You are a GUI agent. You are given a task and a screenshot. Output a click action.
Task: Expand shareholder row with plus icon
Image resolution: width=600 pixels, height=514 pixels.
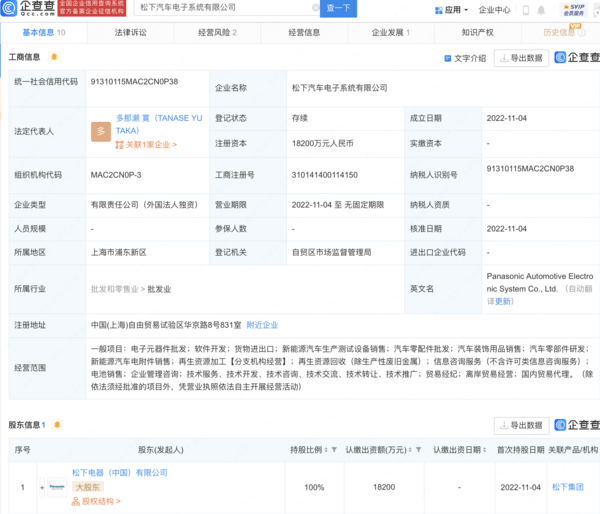pyautogui.click(x=42, y=487)
